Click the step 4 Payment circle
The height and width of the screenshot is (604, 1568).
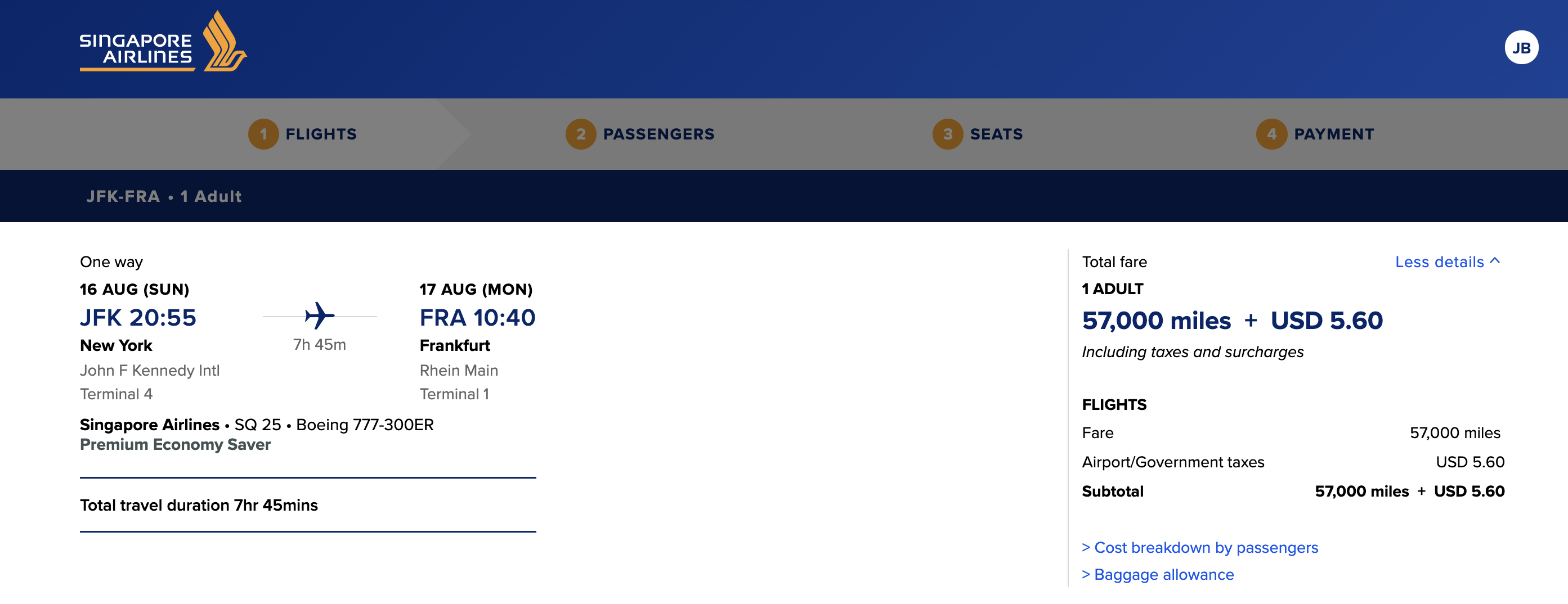(1273, 134)
